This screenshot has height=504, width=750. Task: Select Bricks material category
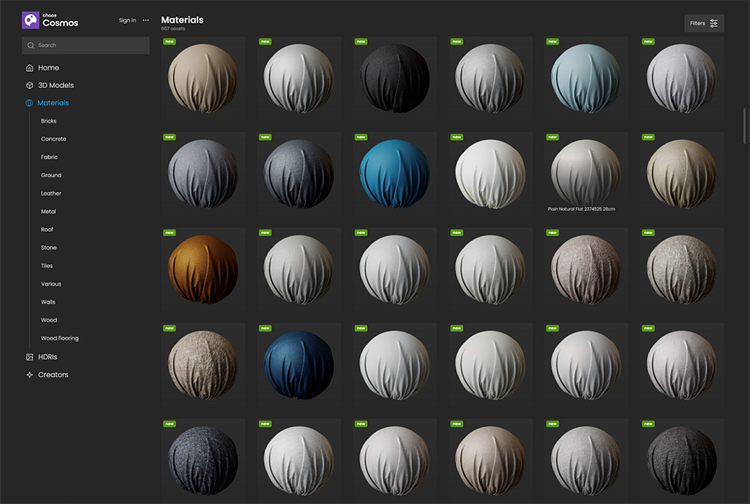[48, 121]
